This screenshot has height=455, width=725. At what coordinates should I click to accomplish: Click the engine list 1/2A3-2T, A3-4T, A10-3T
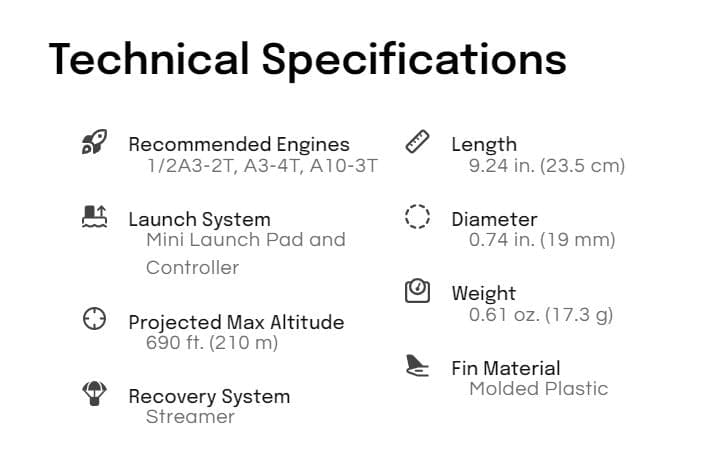[262, 165]
